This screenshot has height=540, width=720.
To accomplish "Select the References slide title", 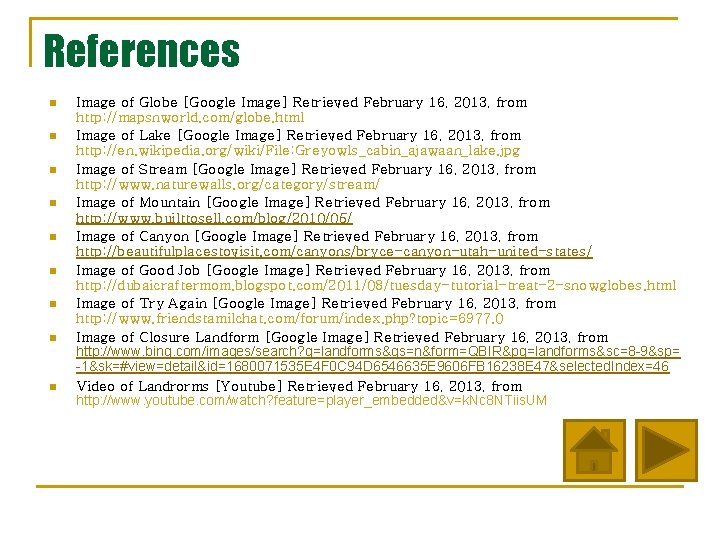I will (x=142, y=51).
